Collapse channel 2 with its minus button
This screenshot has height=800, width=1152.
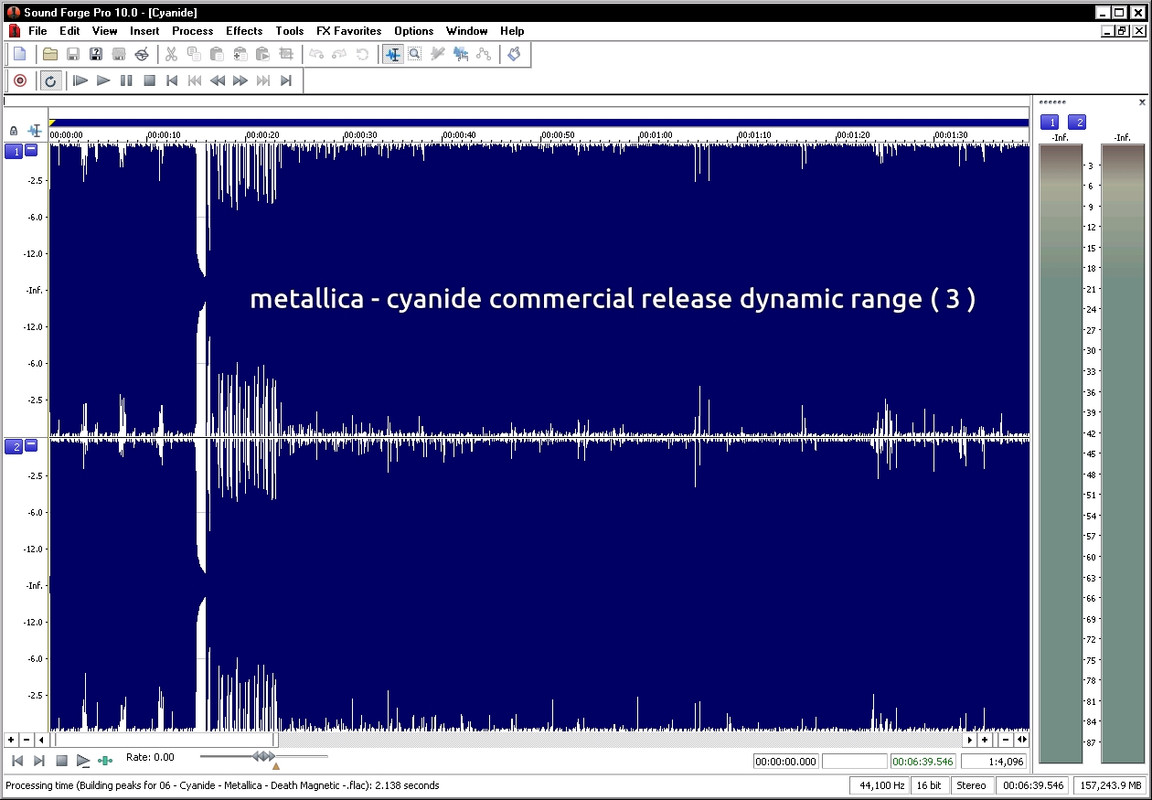pyautogui.click(x=31, y=445)
